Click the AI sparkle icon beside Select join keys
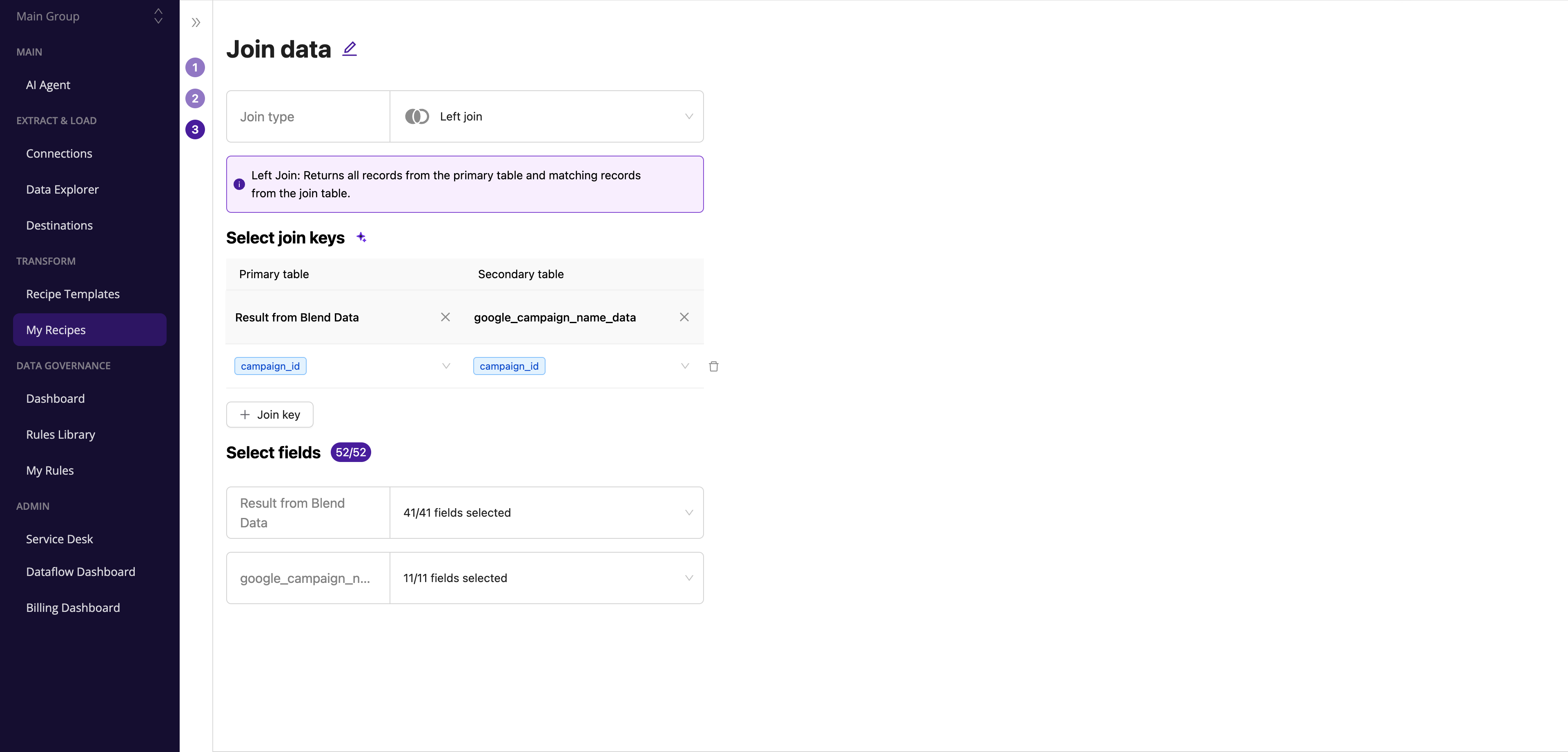 tap(361, 237)
